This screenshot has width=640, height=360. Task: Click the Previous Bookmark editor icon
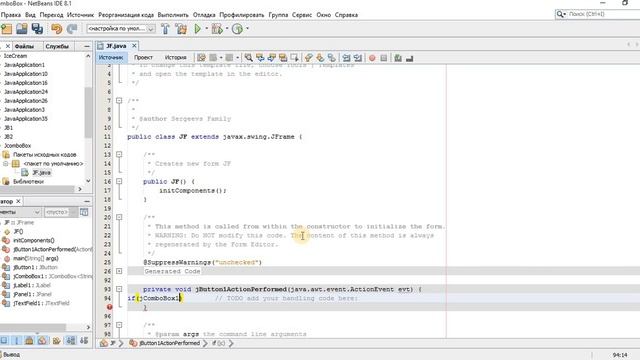pos(309,58)
